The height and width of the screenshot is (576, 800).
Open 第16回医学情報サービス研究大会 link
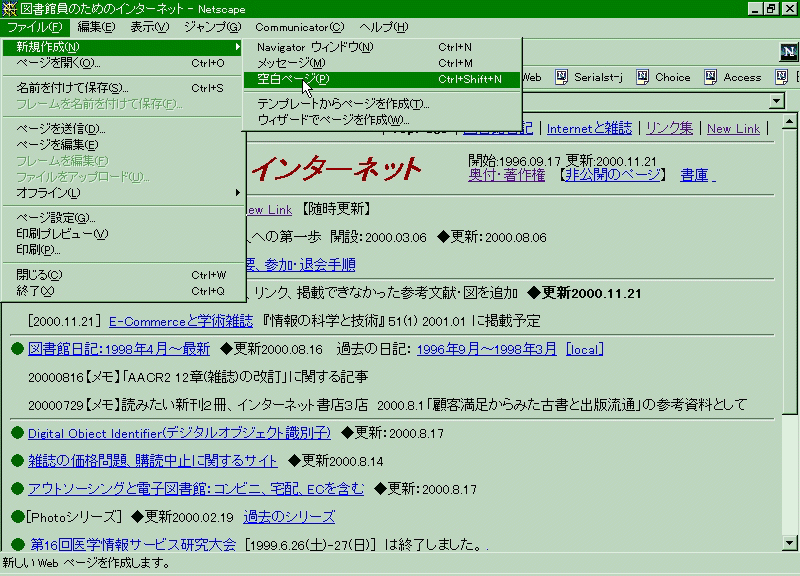[133, 544]
